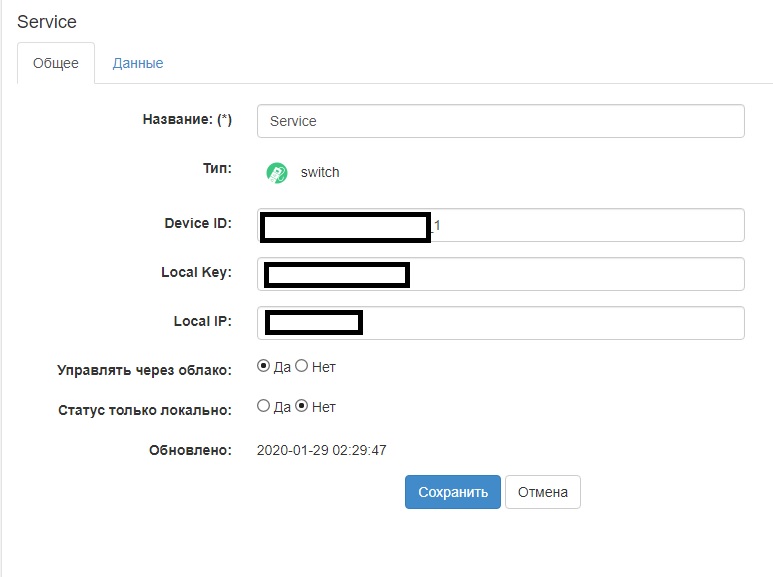Click the green switch device type icon

coord(277,173)
